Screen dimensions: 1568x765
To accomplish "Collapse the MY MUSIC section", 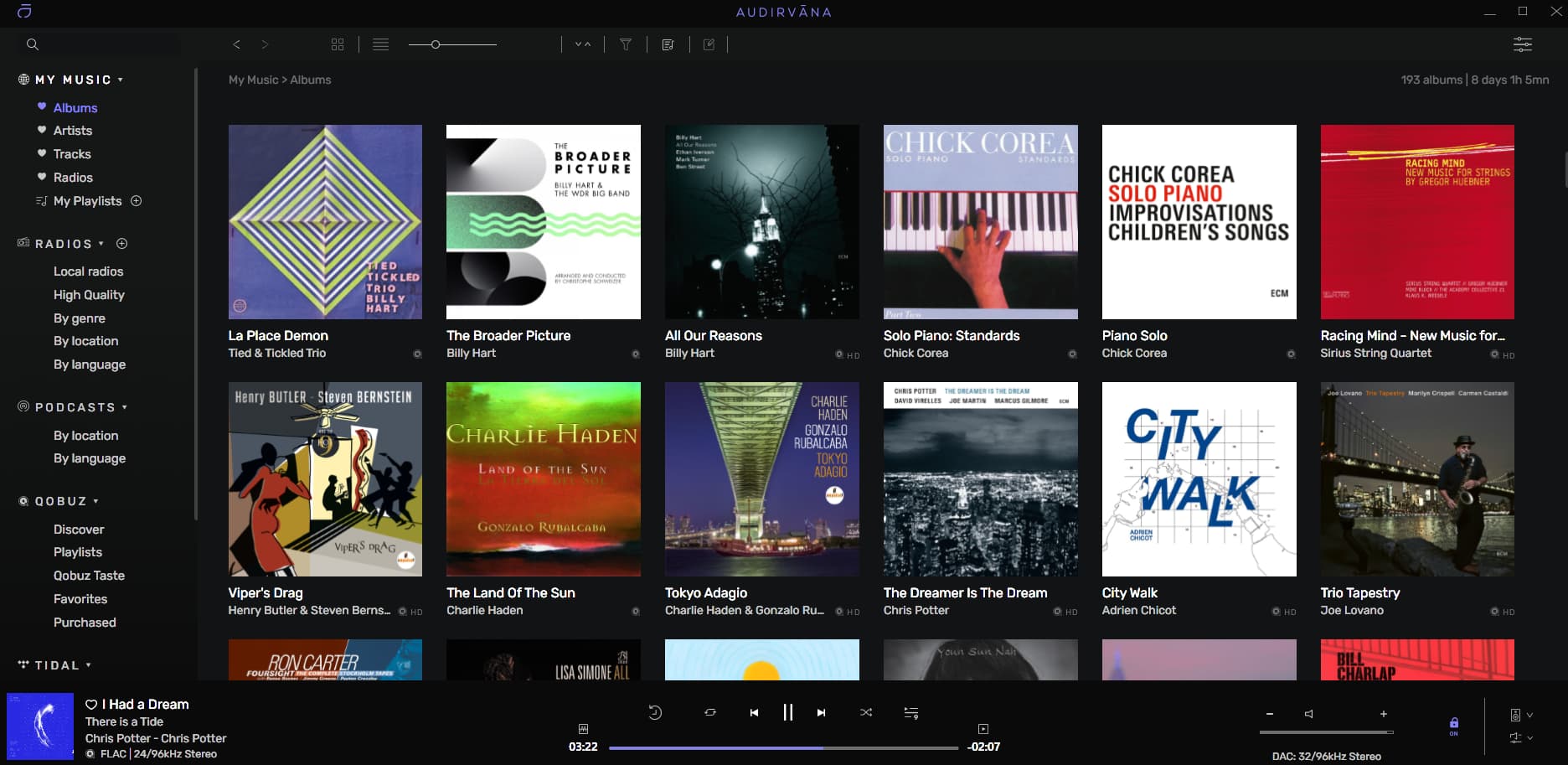I will coord(121,80).
